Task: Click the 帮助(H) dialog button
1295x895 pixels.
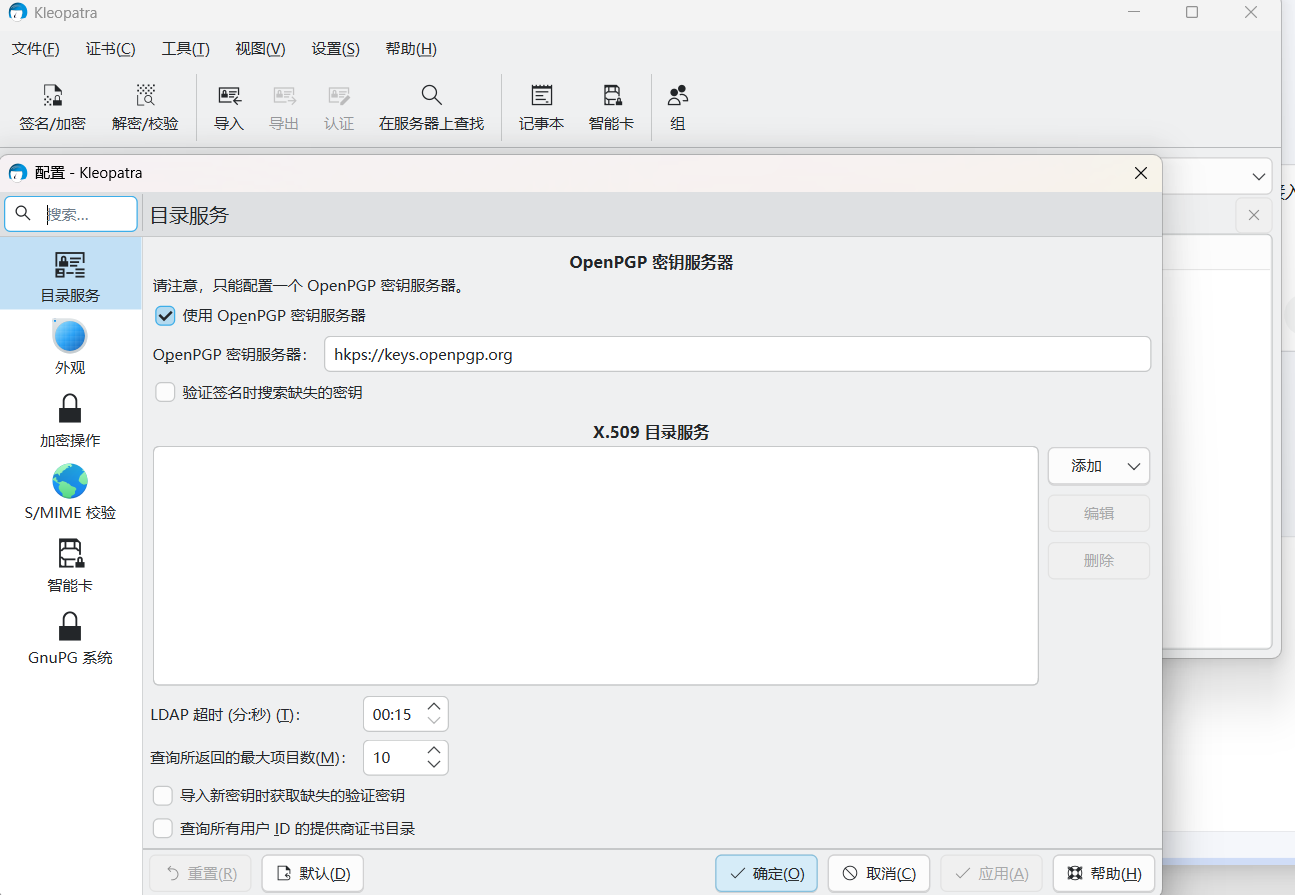Action: pyautogui.click(x=1104, y=873)
